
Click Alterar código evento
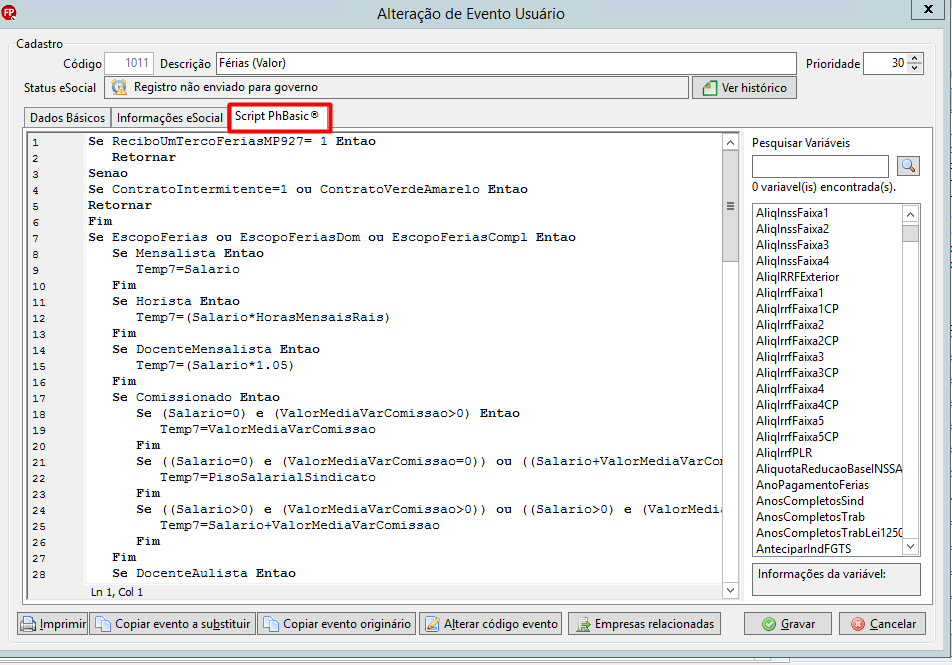coord(491,624)
